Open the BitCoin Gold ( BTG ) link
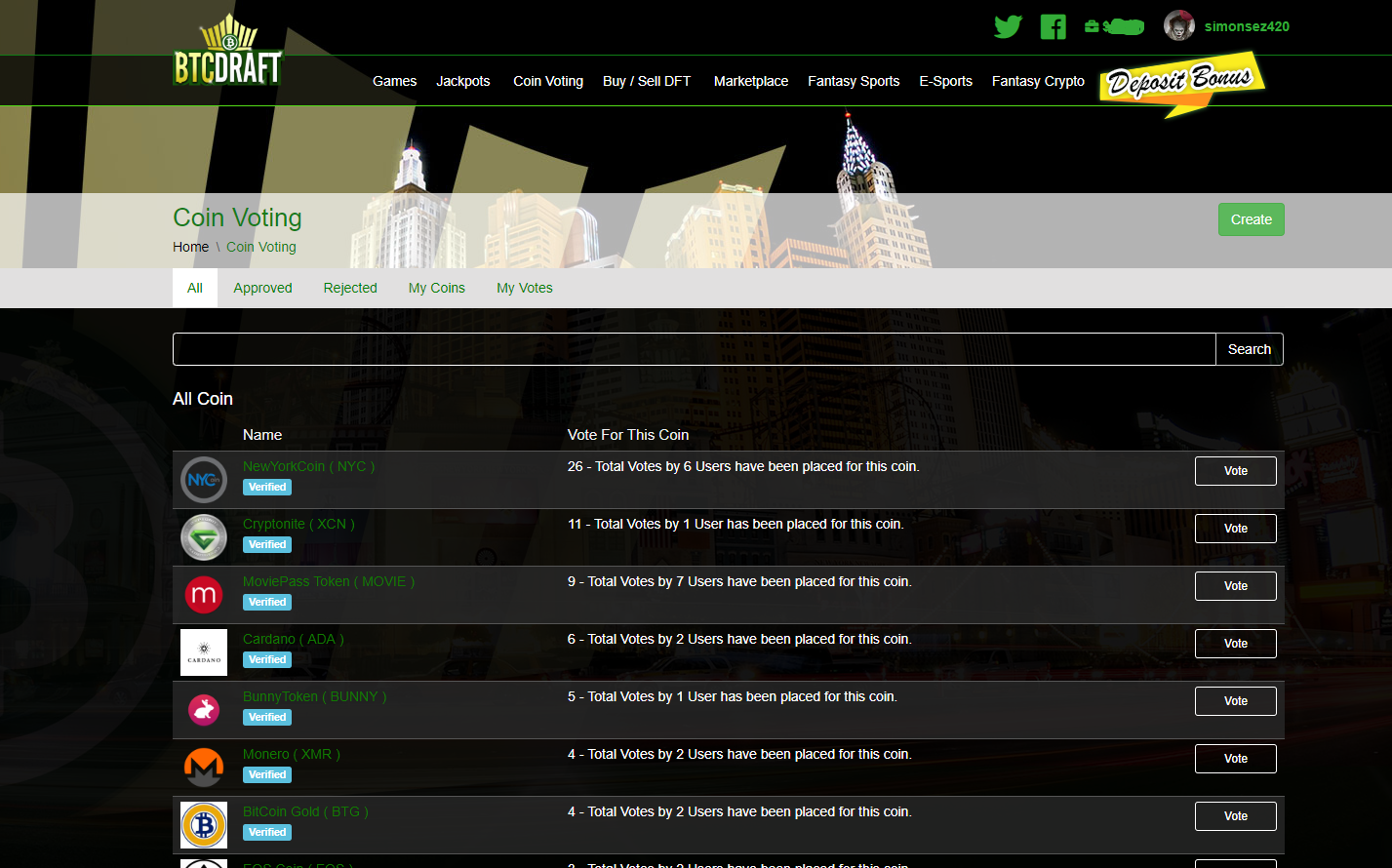This screenshot has height=868, width=1392. (305, 811)
